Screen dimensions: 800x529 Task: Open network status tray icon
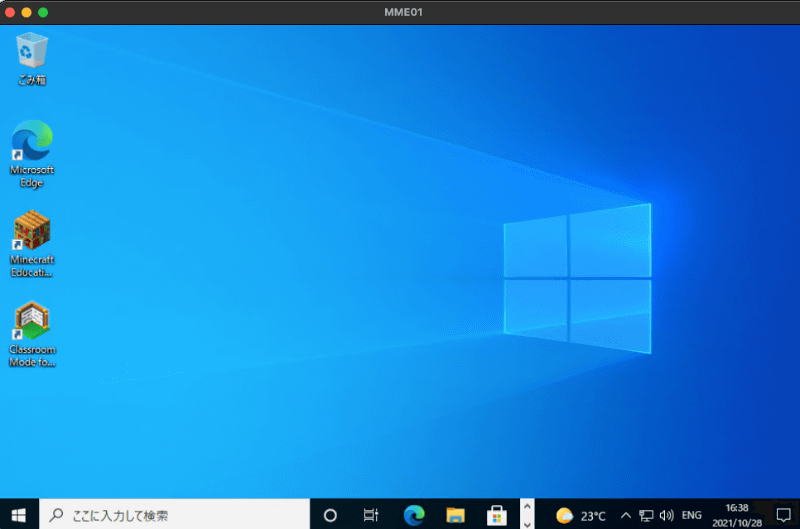click(x=646, y=516)
